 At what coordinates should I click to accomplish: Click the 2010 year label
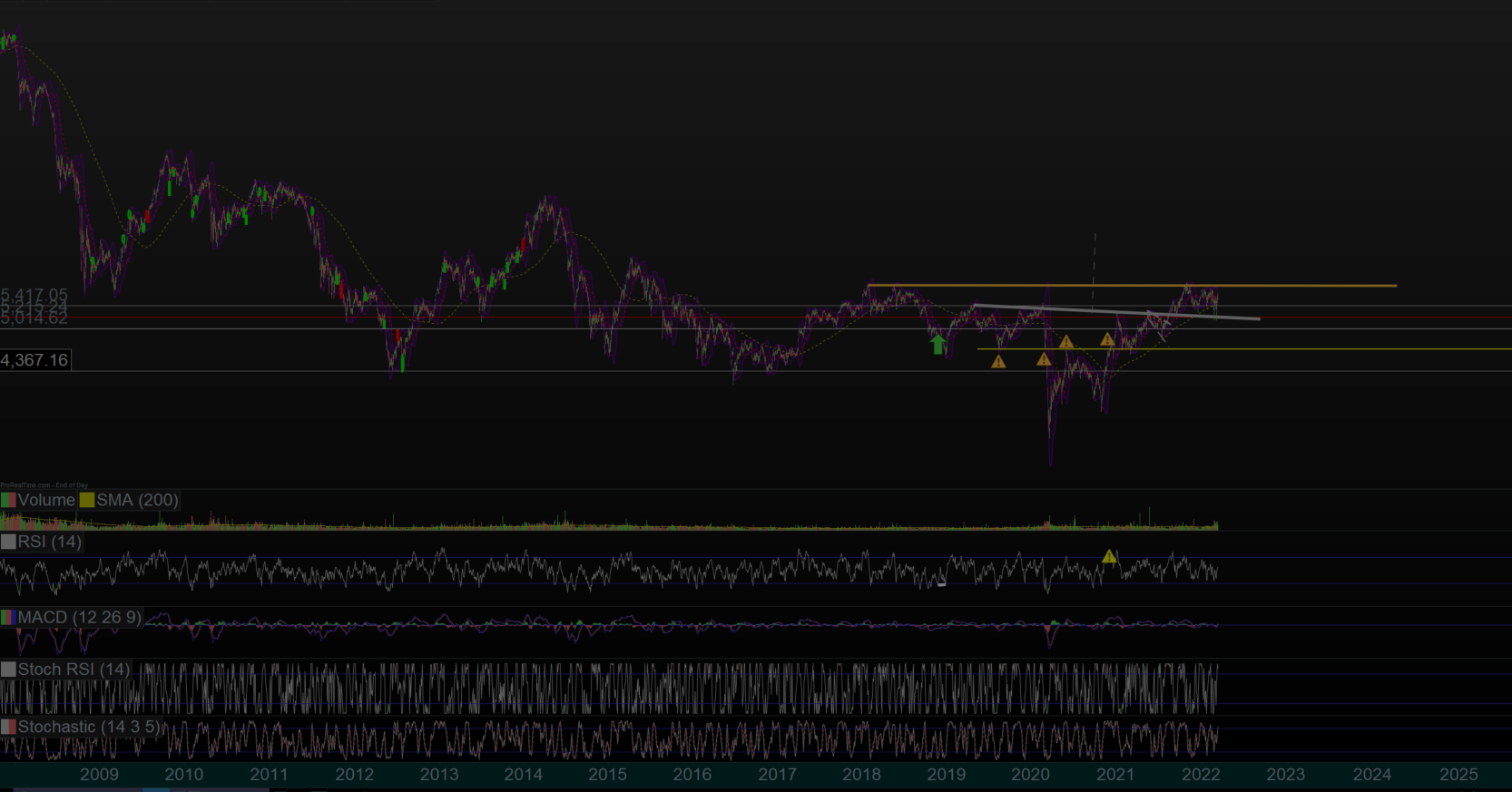(183, 775)
